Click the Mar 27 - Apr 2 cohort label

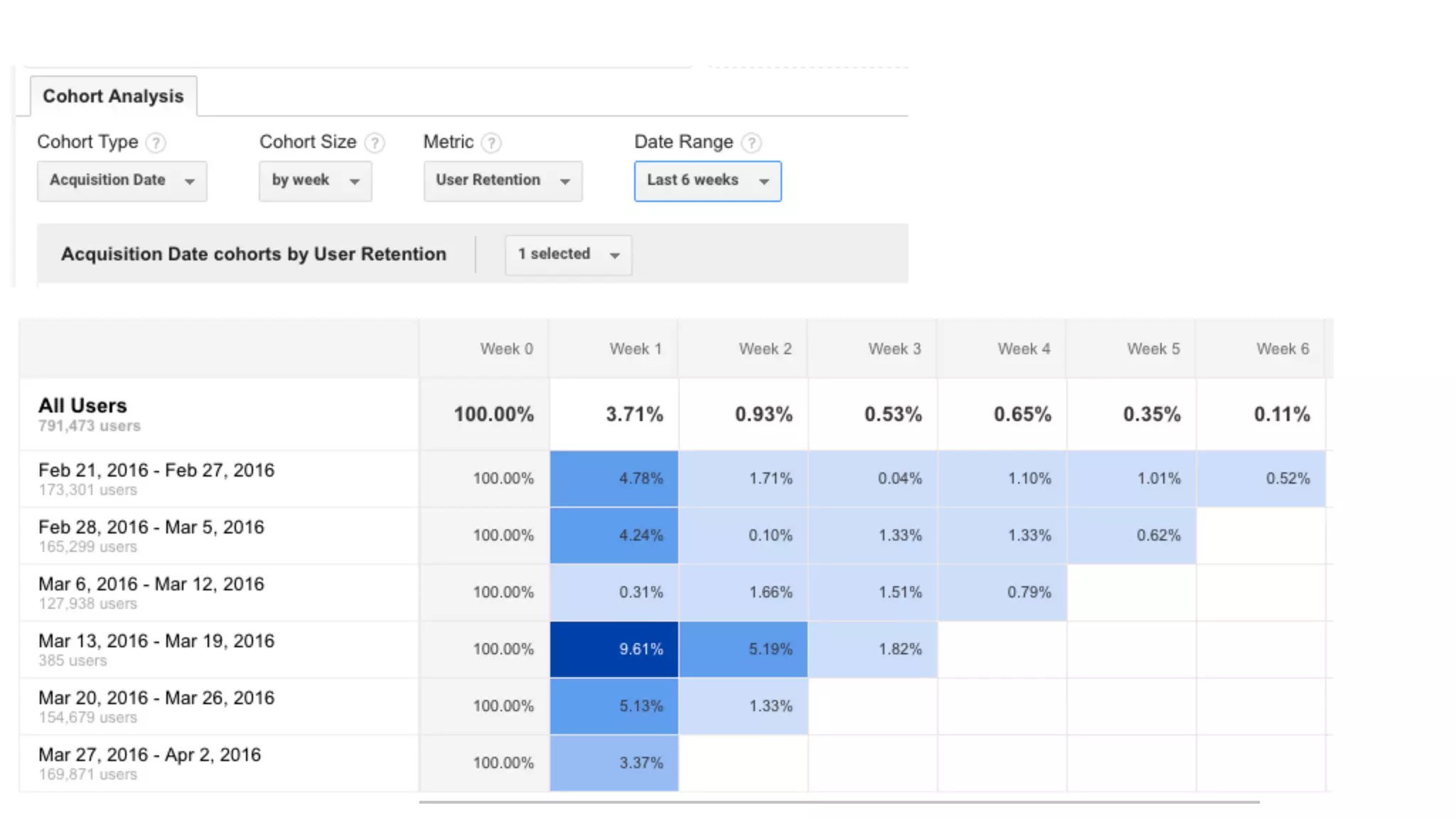[149, 755]
